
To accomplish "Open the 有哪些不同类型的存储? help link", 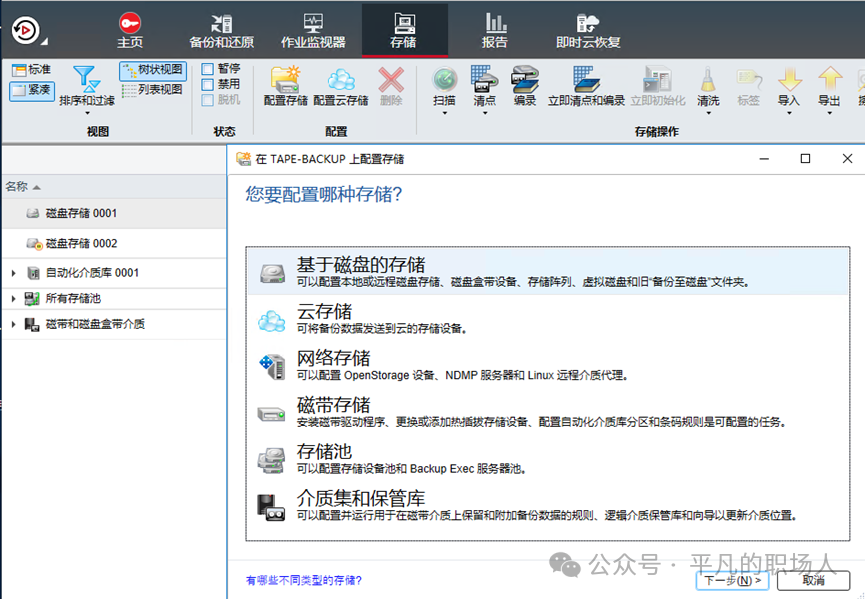I will pos(304,580).
